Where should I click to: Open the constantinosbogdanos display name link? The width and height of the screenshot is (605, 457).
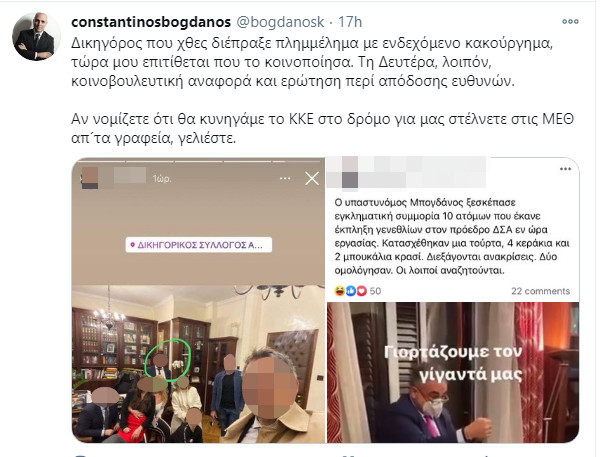pos(151,22)
